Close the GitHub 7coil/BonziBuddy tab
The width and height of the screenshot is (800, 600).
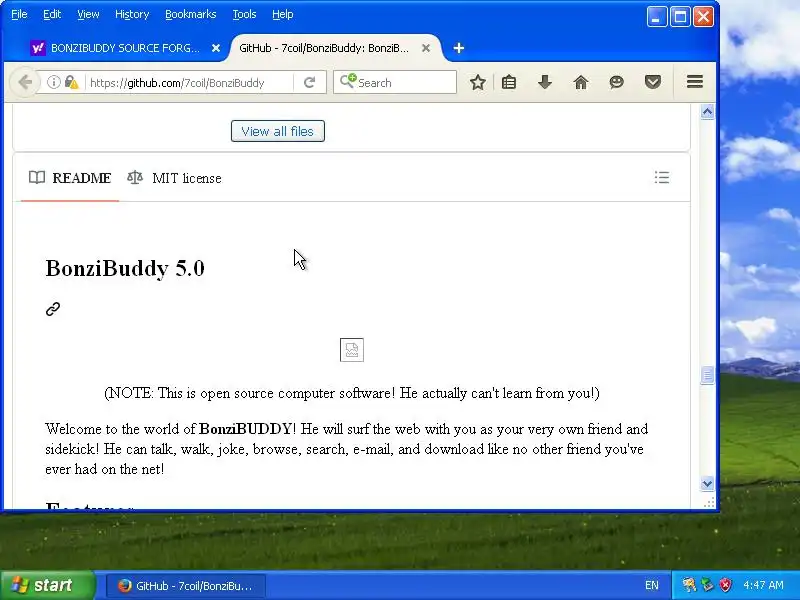pos(426,48)
